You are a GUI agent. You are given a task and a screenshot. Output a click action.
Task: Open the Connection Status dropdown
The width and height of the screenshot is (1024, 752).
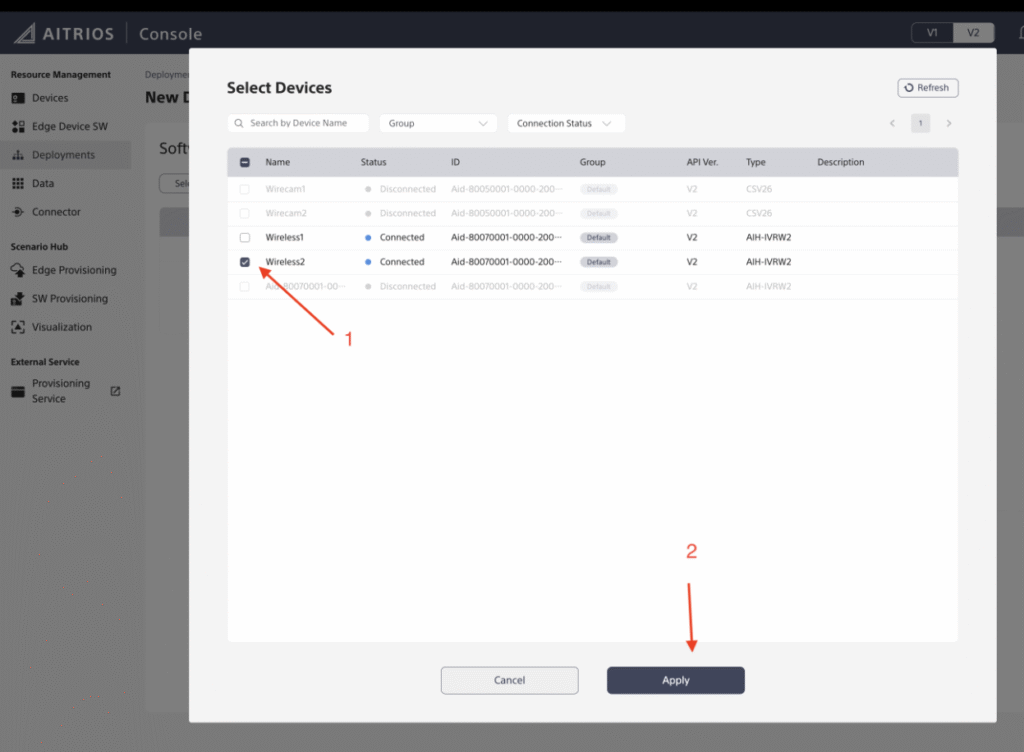pos(566,123)
